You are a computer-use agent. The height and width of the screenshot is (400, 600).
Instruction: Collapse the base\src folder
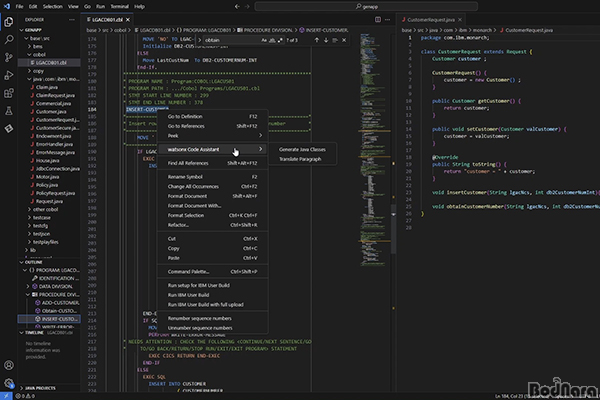point(26,38)
